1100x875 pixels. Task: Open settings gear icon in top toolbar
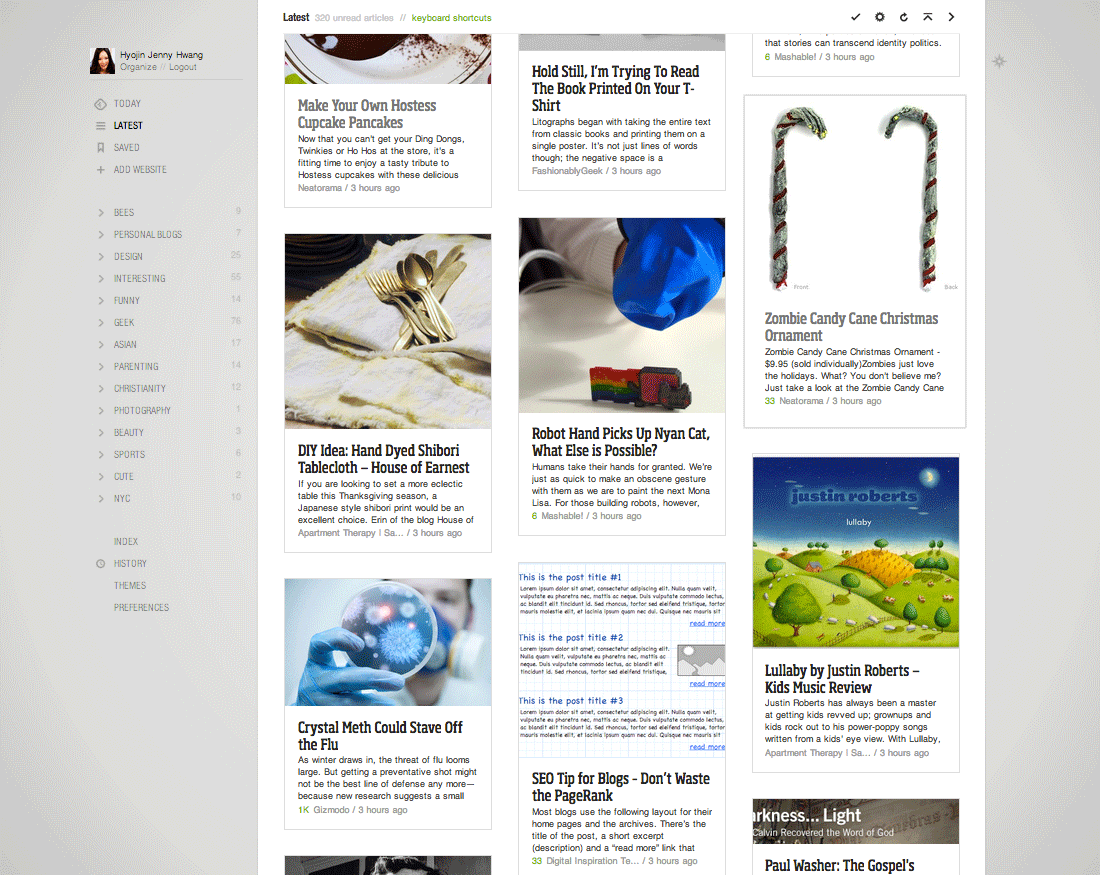[x=880, y=17]
